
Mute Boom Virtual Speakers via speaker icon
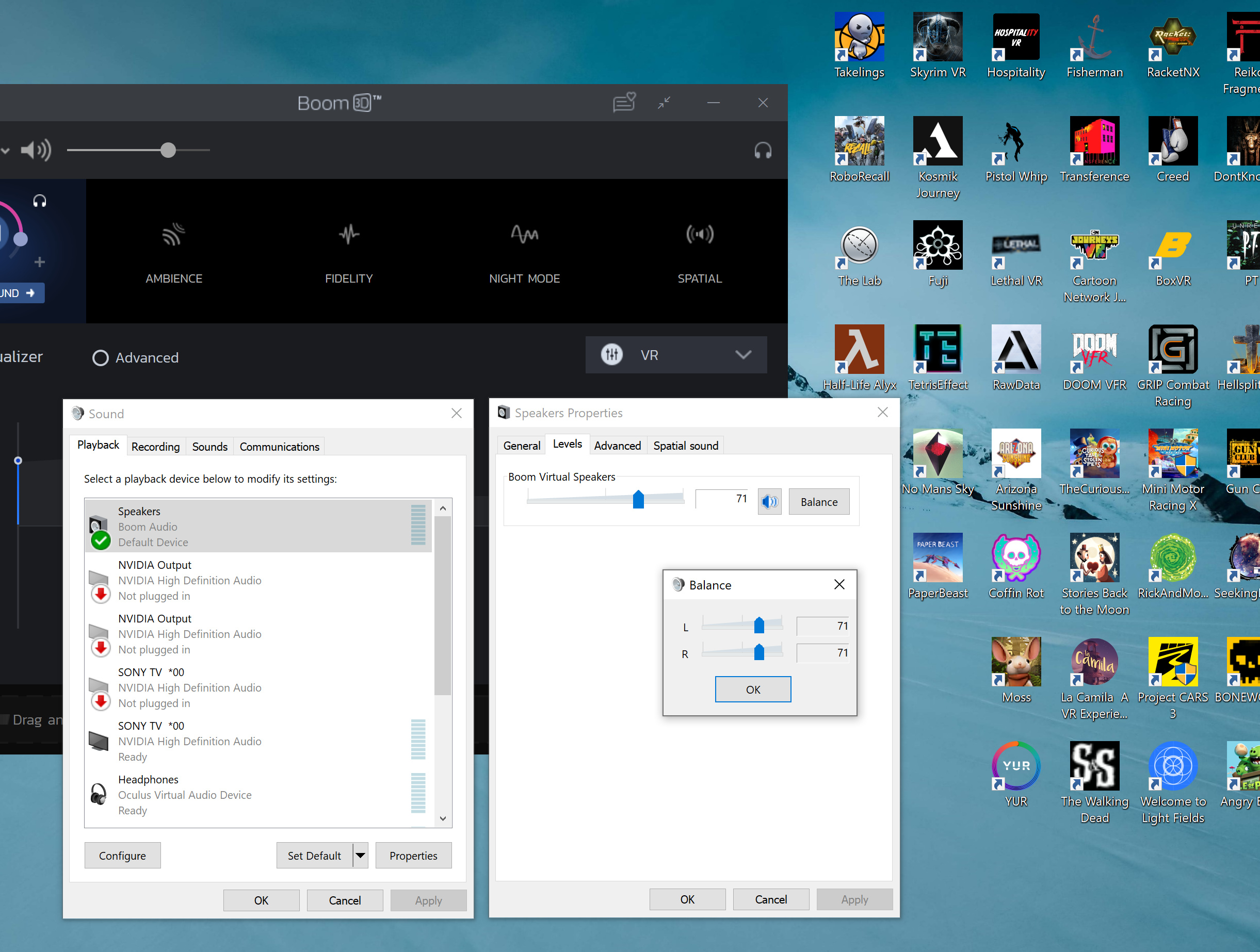(x=769, y=502)
